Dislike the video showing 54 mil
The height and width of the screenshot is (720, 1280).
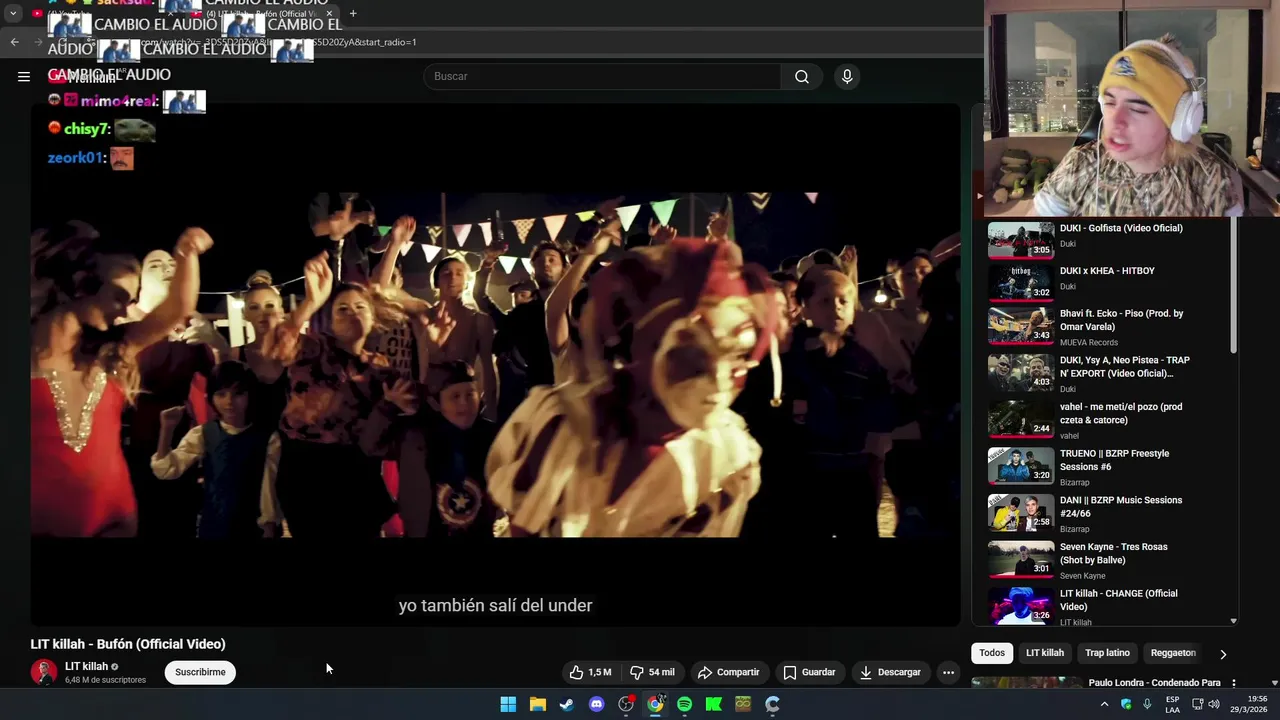(x=652, y=672)
